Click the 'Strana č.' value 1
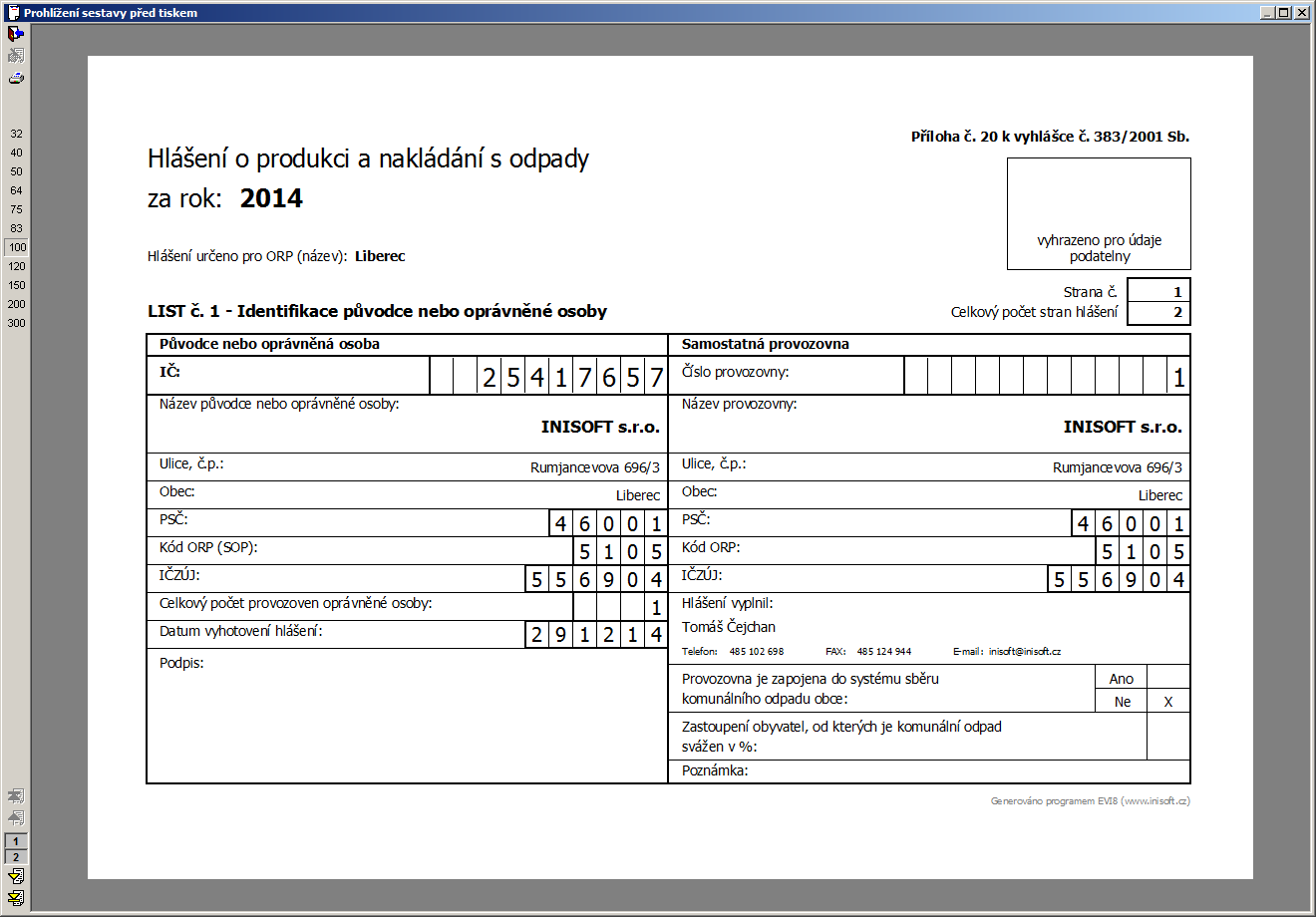 [1158, 291]
